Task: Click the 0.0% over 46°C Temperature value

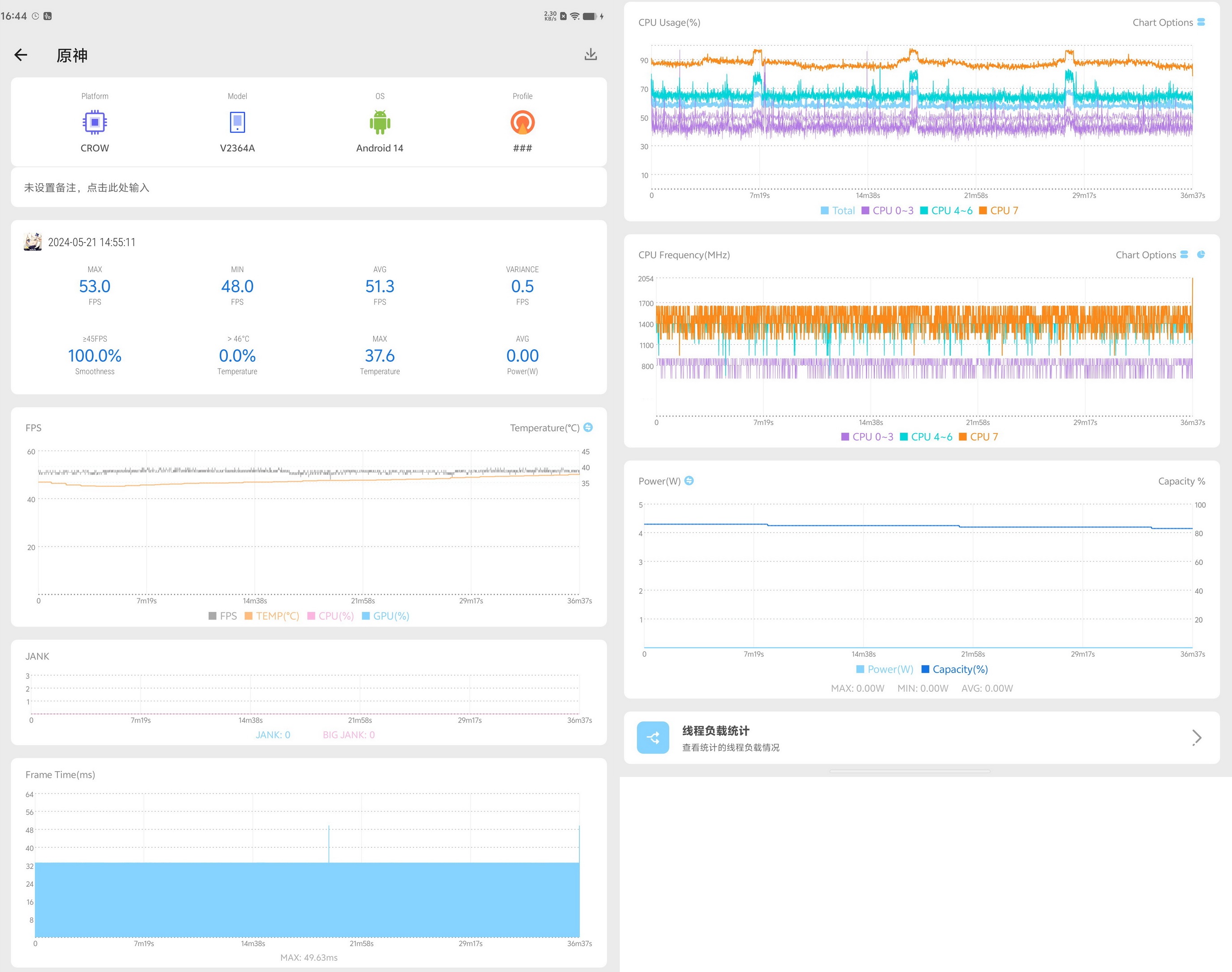Action: tap(237, 356)
